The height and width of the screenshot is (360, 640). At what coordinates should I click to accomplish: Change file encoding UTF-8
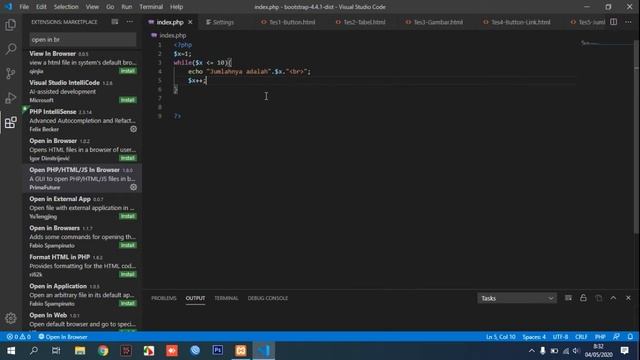pos(560,337)
